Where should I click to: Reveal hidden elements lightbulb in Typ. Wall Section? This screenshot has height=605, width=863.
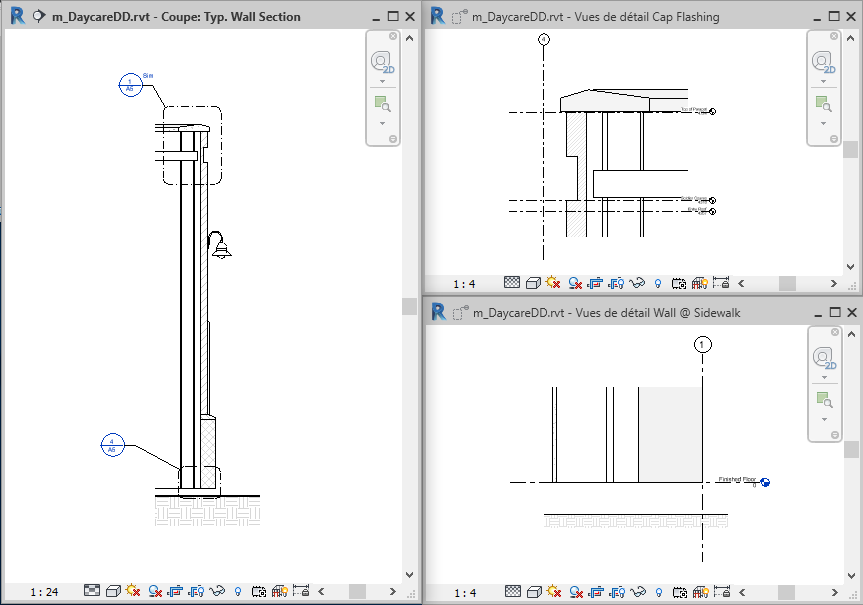click(238, 592)
